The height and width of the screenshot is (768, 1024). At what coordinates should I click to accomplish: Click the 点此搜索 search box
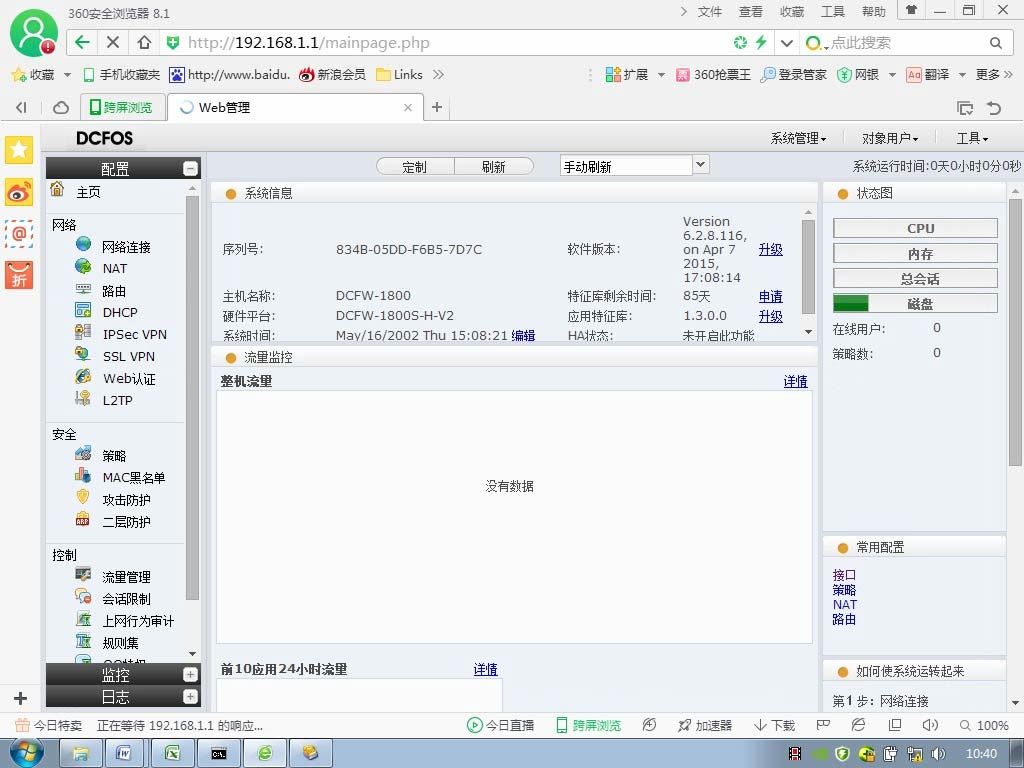click(908, 43)
